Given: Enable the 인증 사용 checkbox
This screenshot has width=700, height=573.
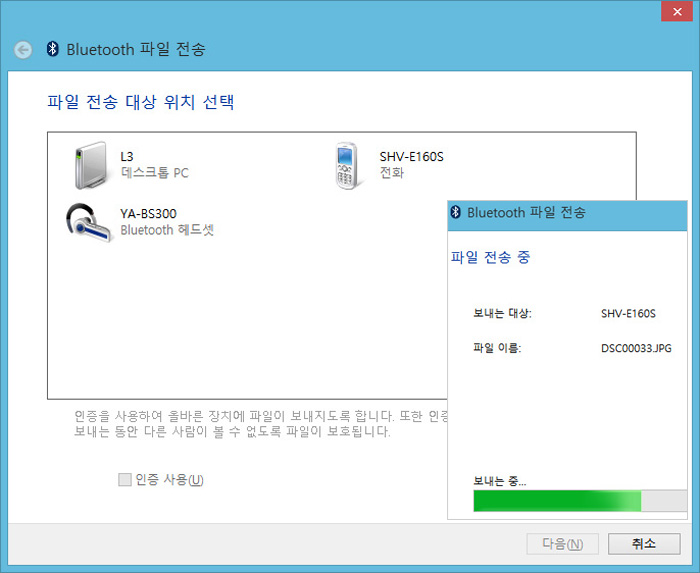Looking at the screenshot, I should (125, 480).
